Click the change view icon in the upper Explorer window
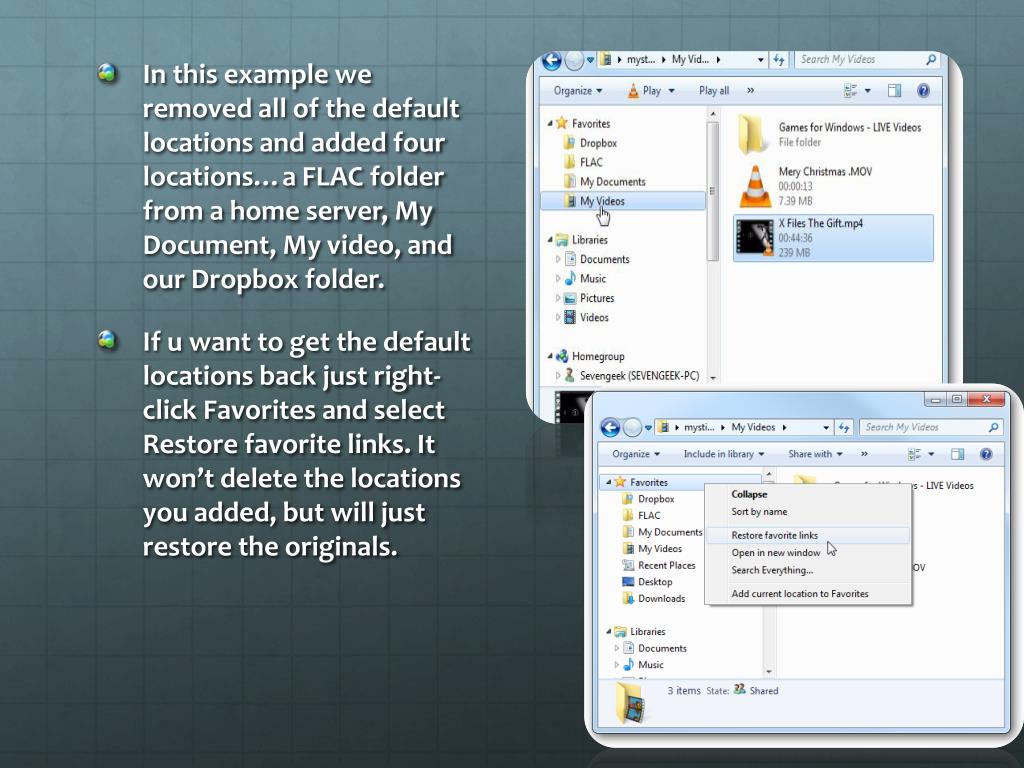The width and height of the screenshot is (1024, 768). coord(850,91)
